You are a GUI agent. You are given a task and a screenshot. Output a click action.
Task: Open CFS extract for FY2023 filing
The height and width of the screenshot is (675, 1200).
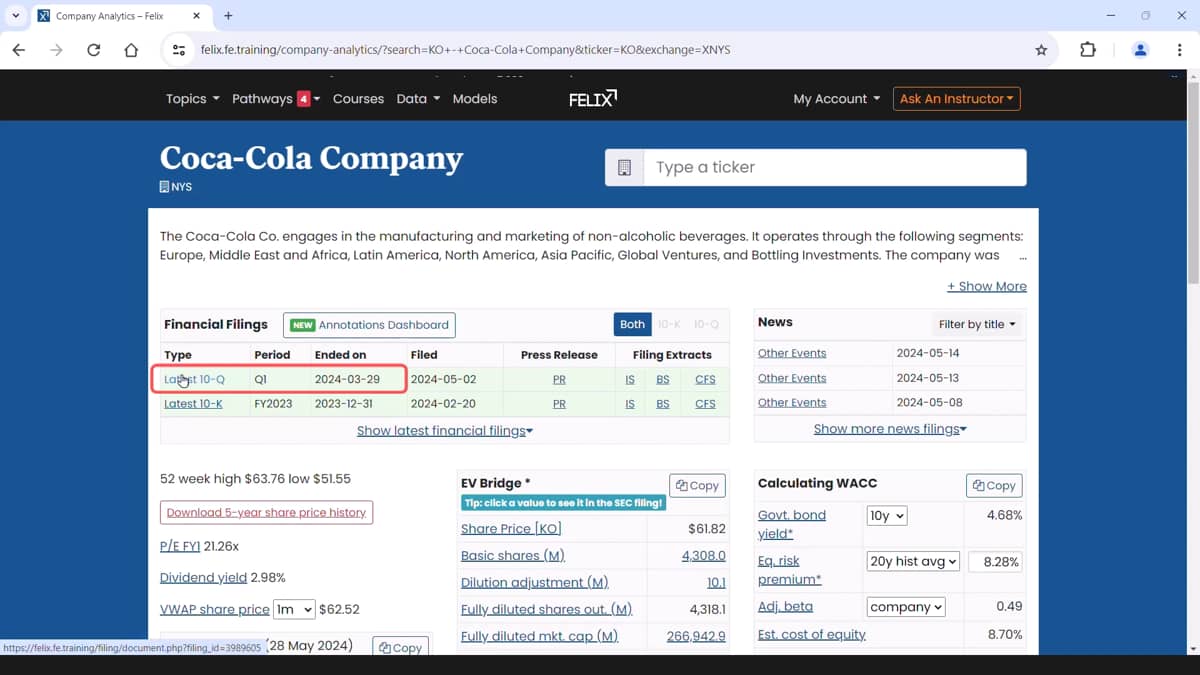705,404
